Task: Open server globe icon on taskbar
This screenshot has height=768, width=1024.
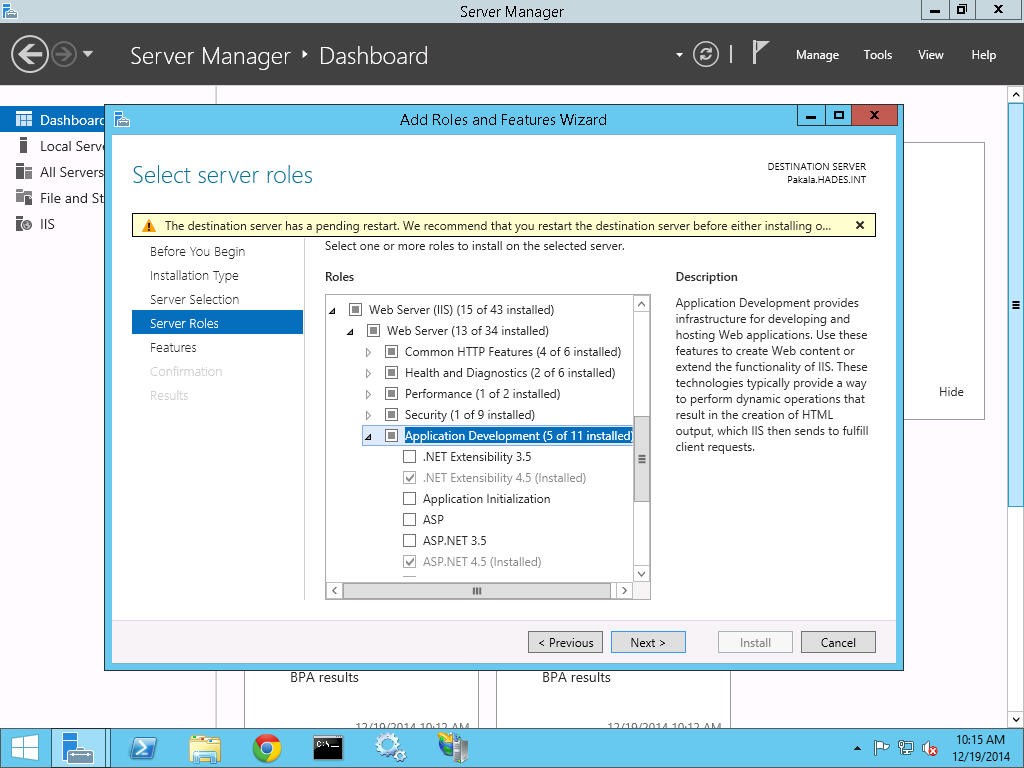Action: tap(453, 748)
